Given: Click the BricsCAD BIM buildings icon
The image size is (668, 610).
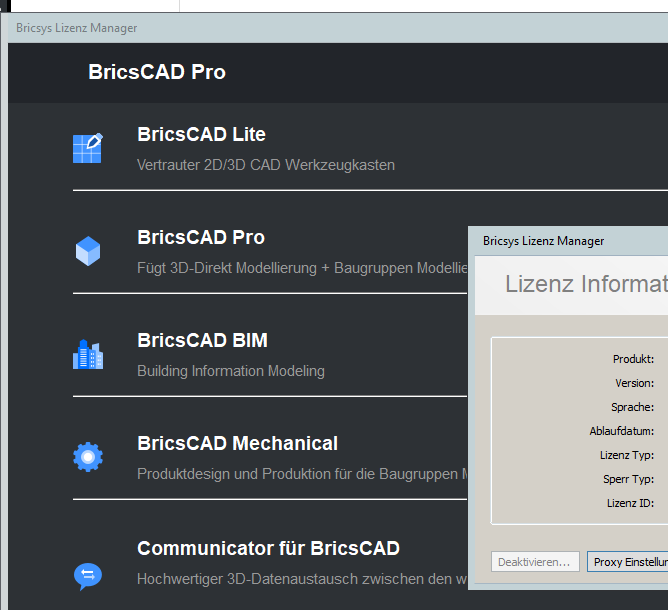Looking at the screenshot, I should (x=88, y=354).
